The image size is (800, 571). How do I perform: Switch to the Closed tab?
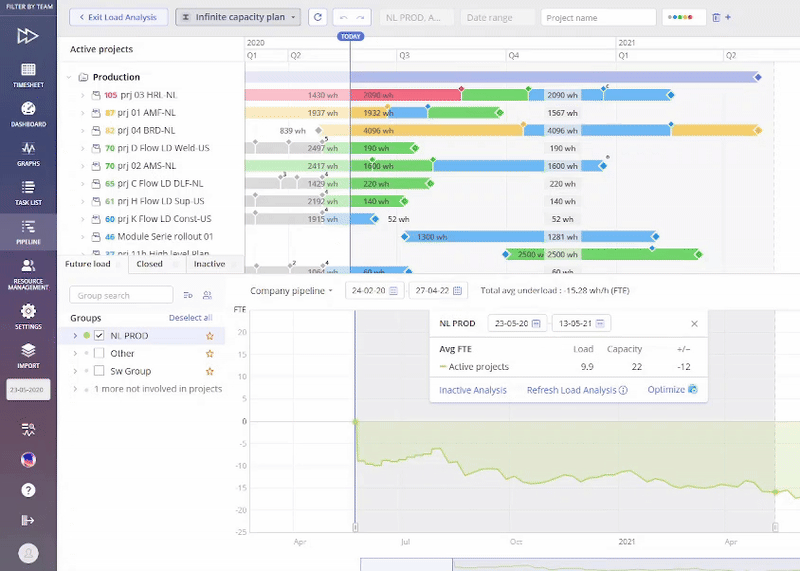pyautogui.click(x=149, y=264)
